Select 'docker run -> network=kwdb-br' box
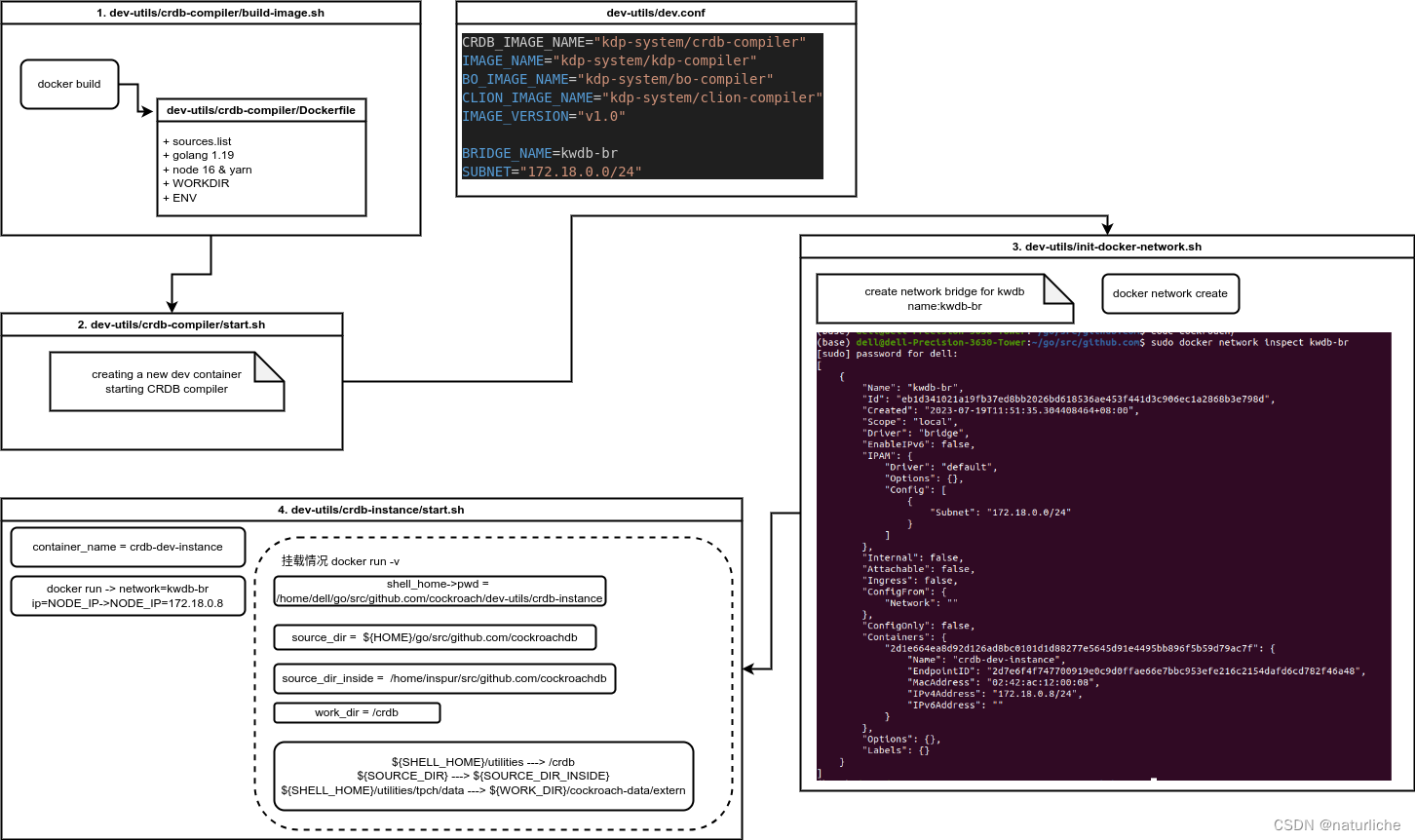 (x=128, y=595)
